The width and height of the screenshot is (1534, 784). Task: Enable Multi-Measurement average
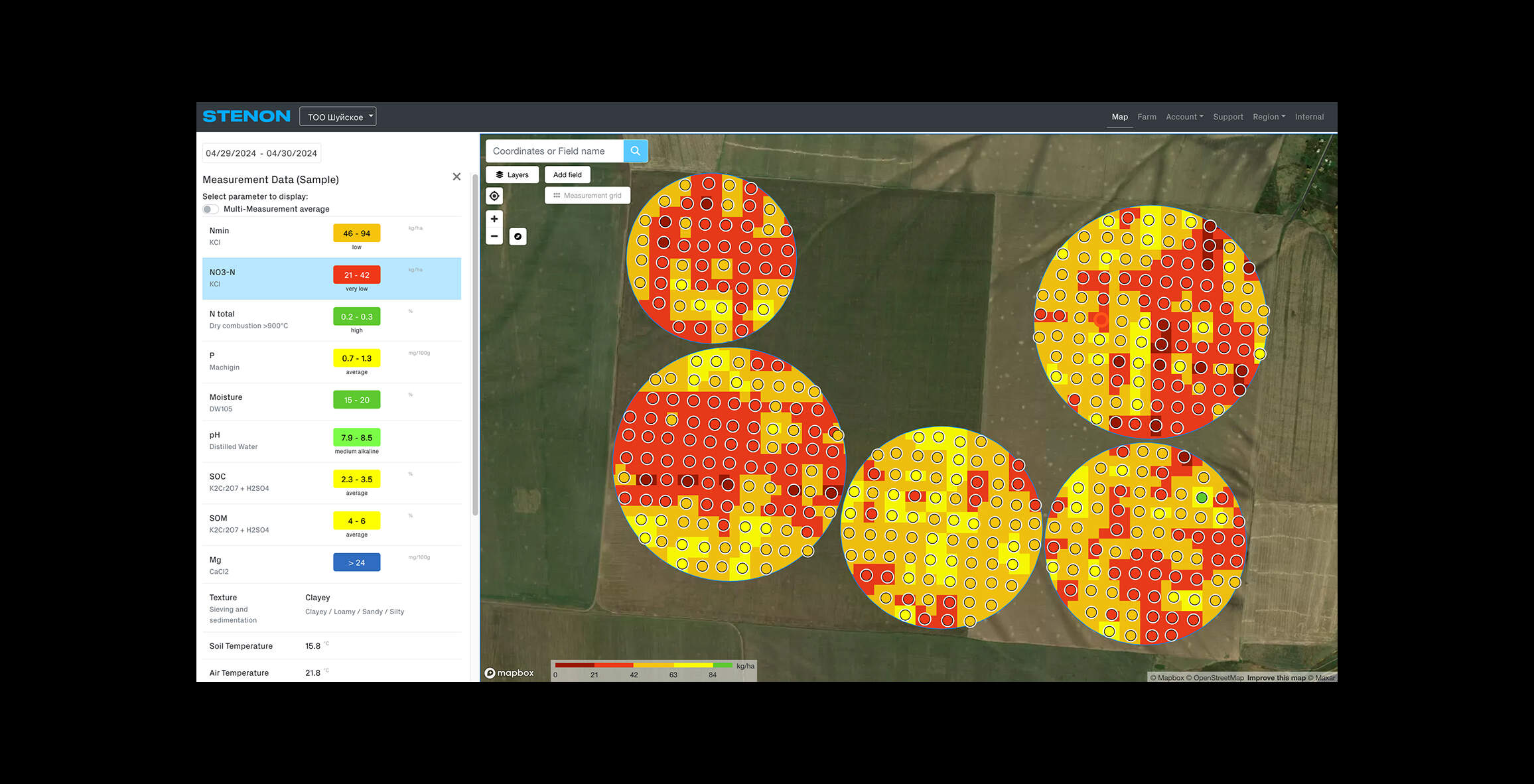[x=210, y=209]
